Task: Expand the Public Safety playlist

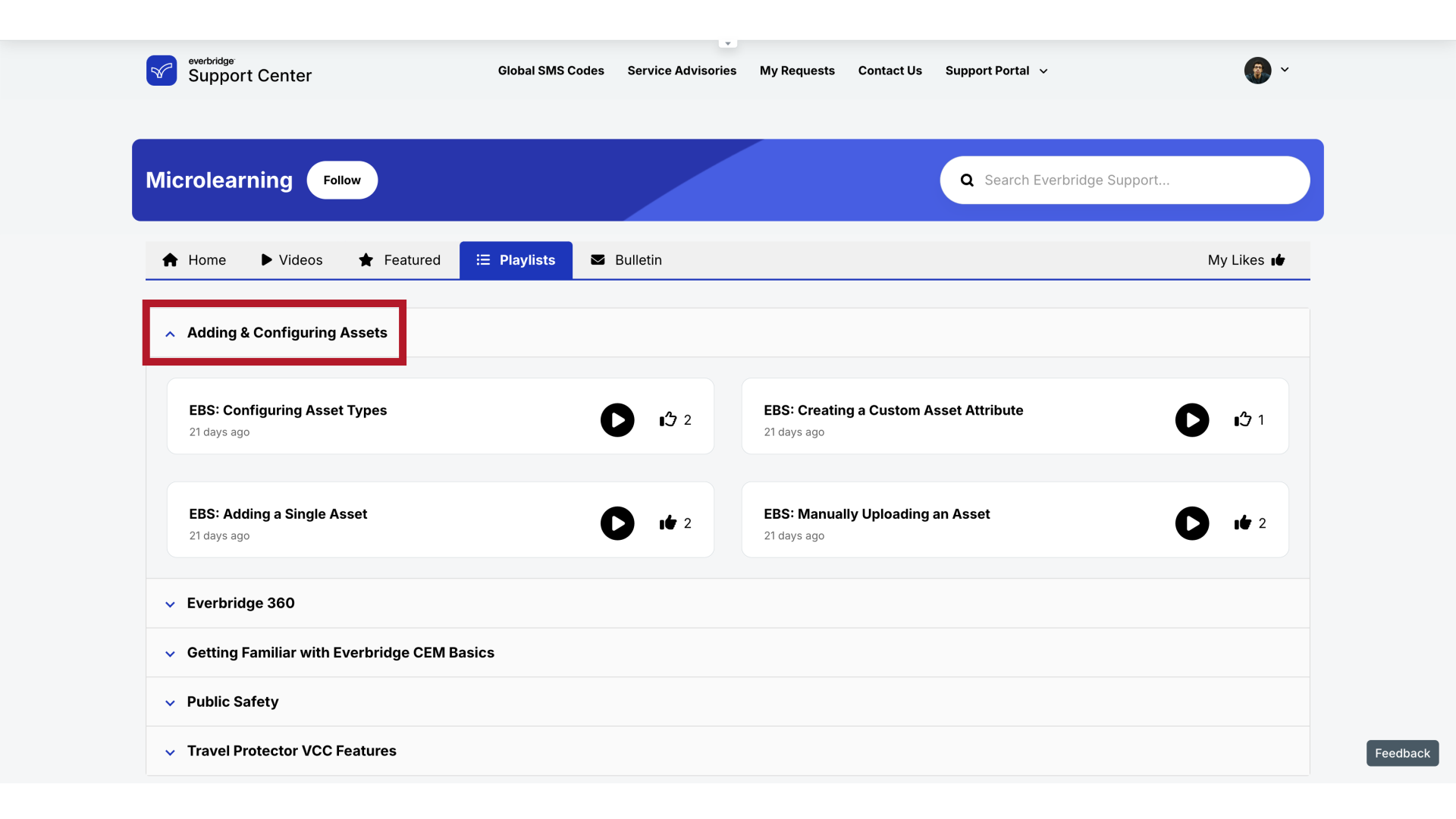Action: point(170,703)
